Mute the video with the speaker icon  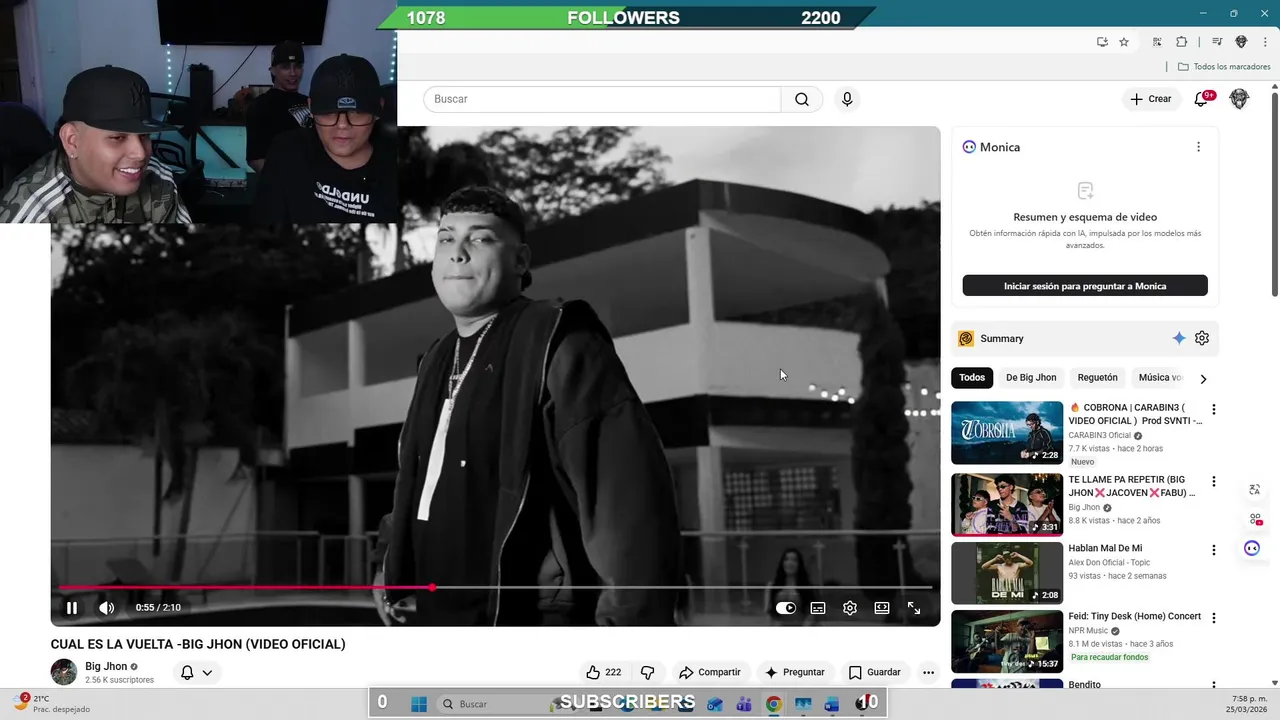107,608
